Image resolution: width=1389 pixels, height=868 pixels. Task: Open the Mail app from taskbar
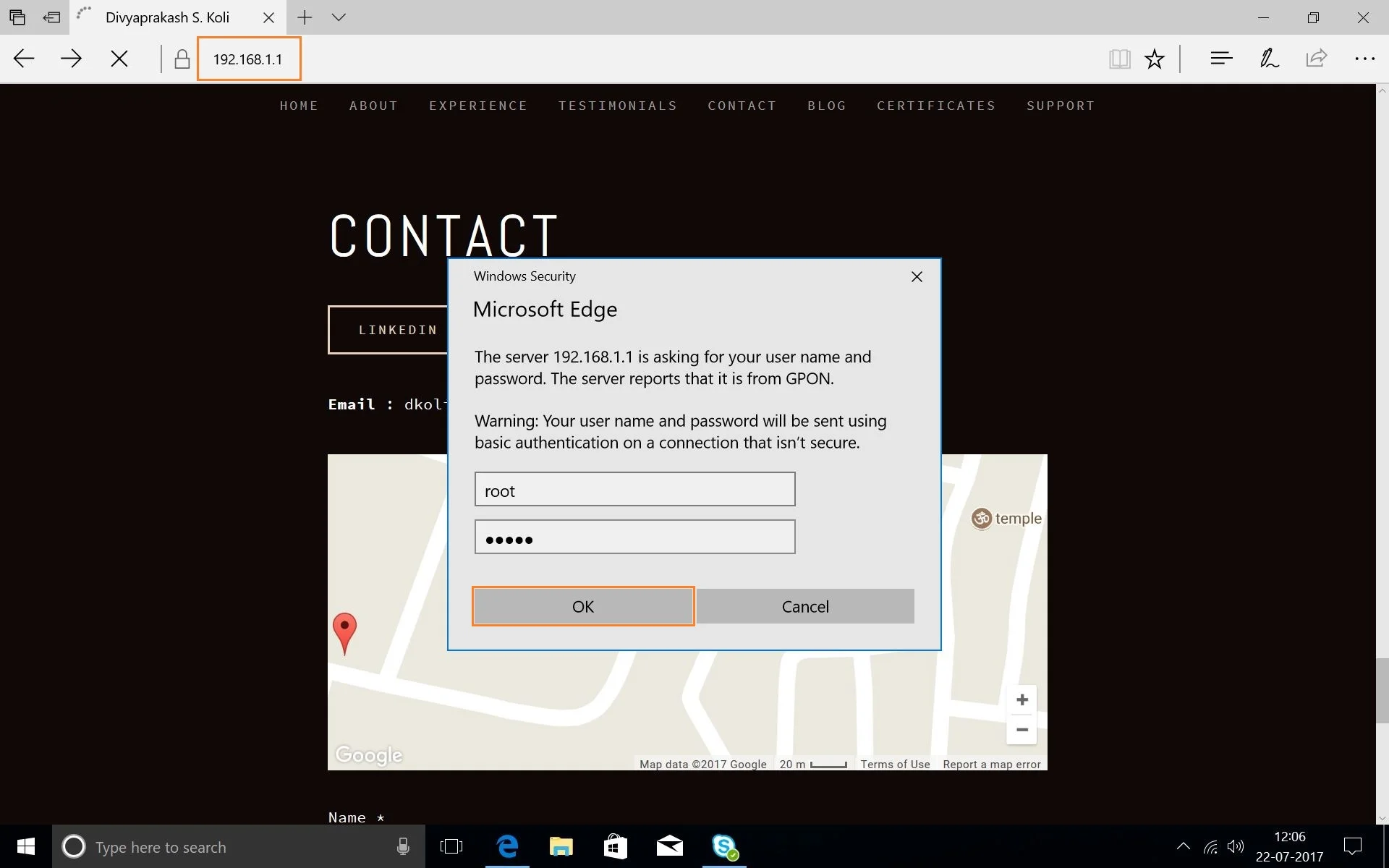pos(670,846)
